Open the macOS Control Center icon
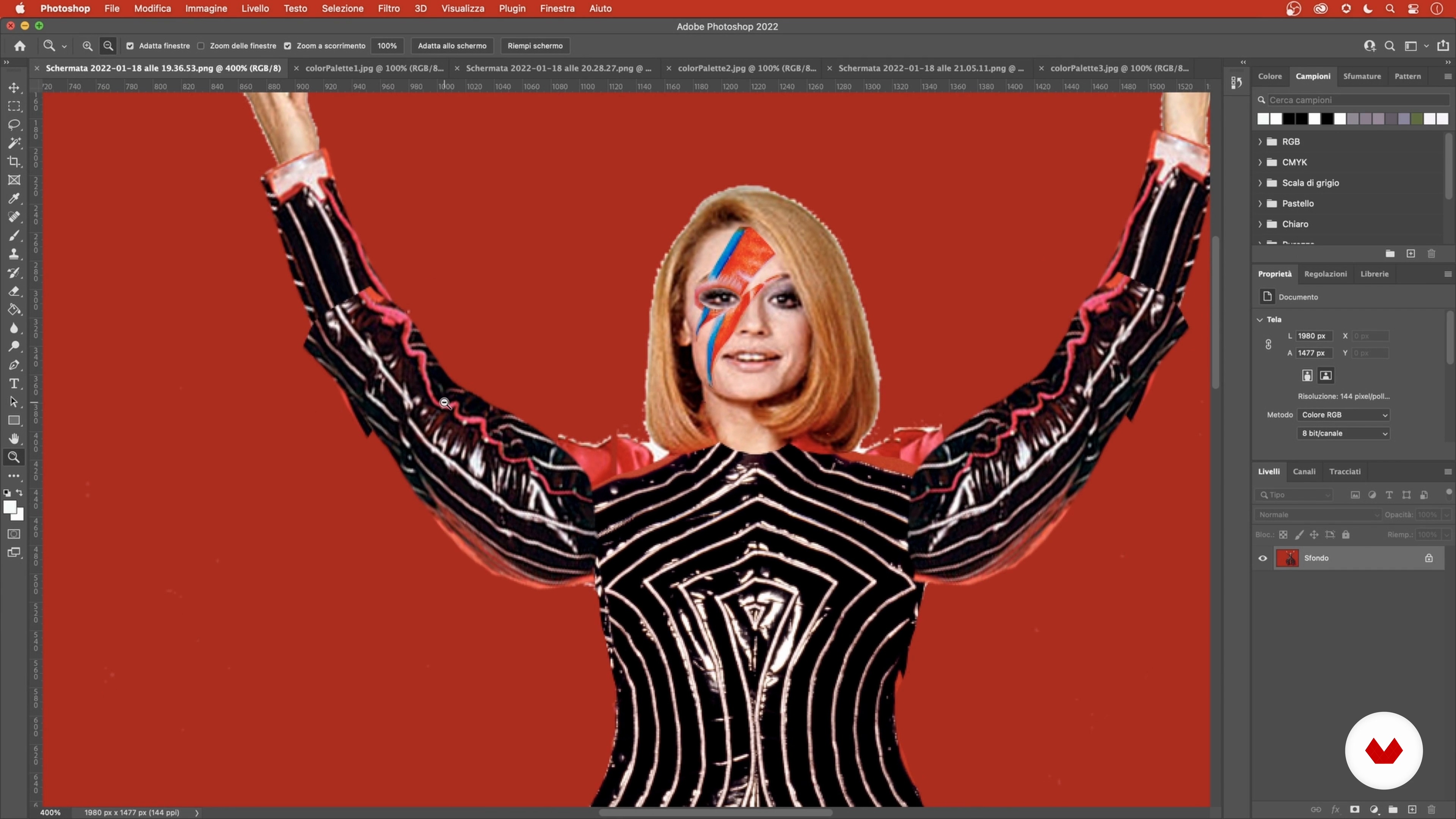This screenshot has height=819, width=1456. point(1413,8)
